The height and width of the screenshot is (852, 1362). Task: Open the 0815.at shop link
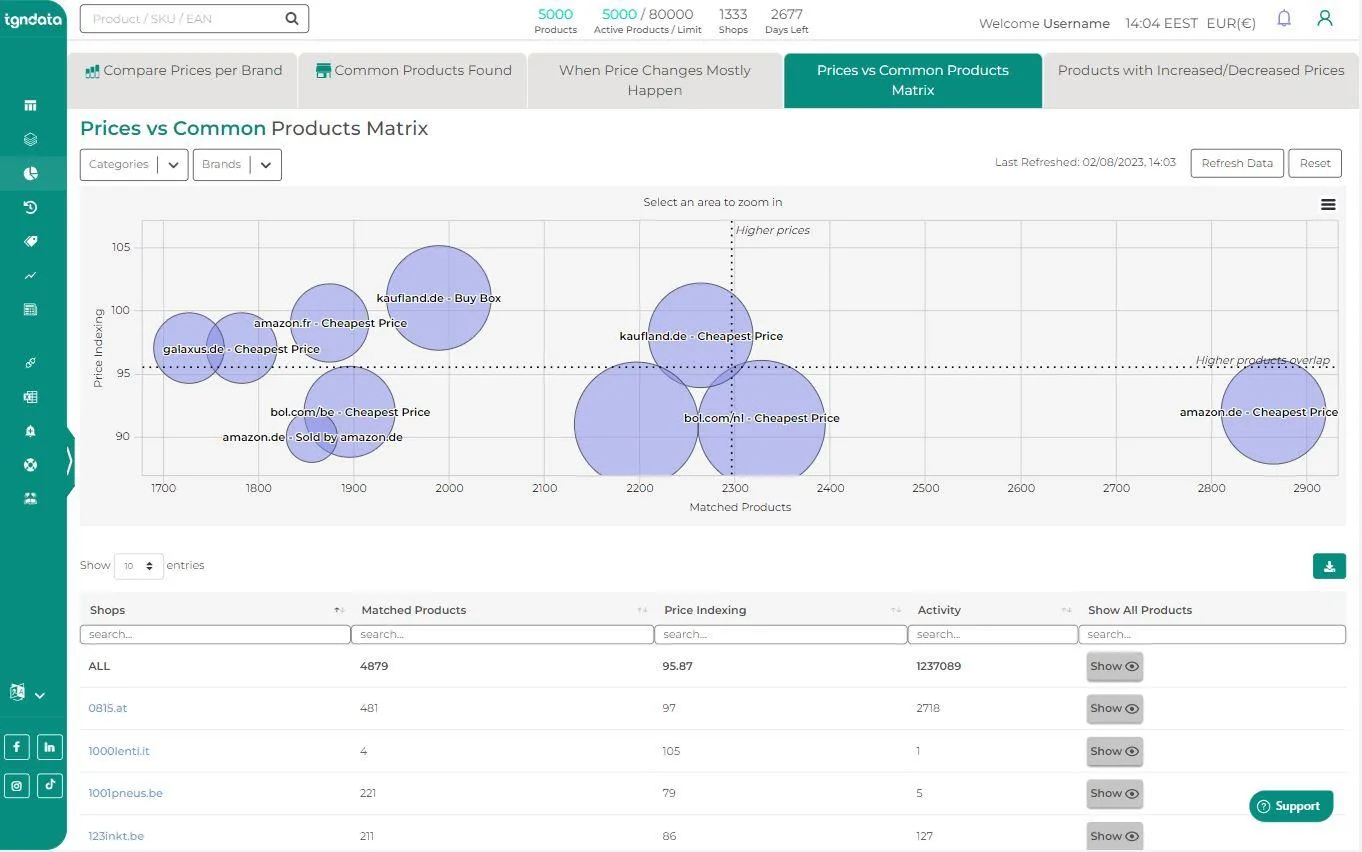point(108,708)
